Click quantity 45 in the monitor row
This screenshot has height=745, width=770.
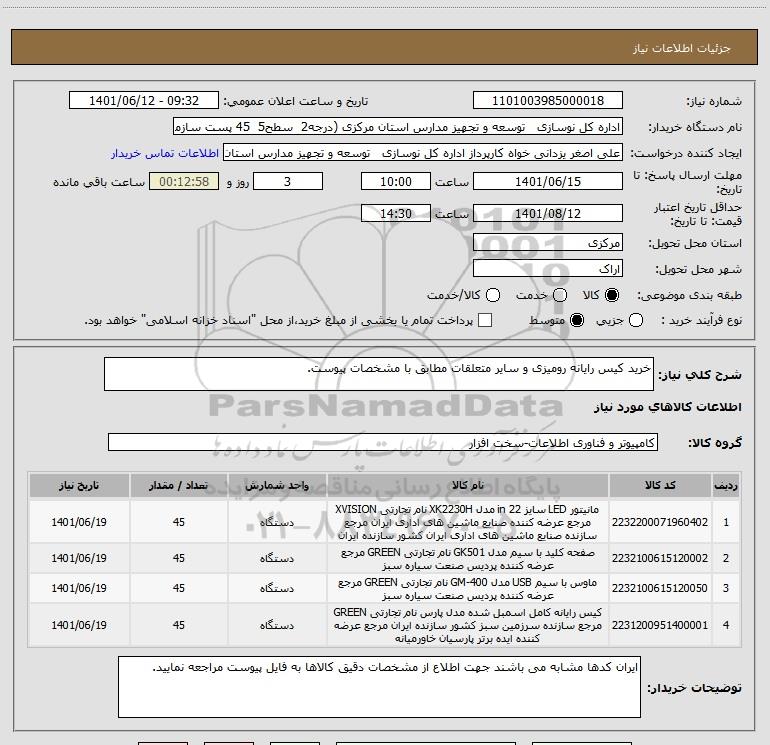(179, 522)
